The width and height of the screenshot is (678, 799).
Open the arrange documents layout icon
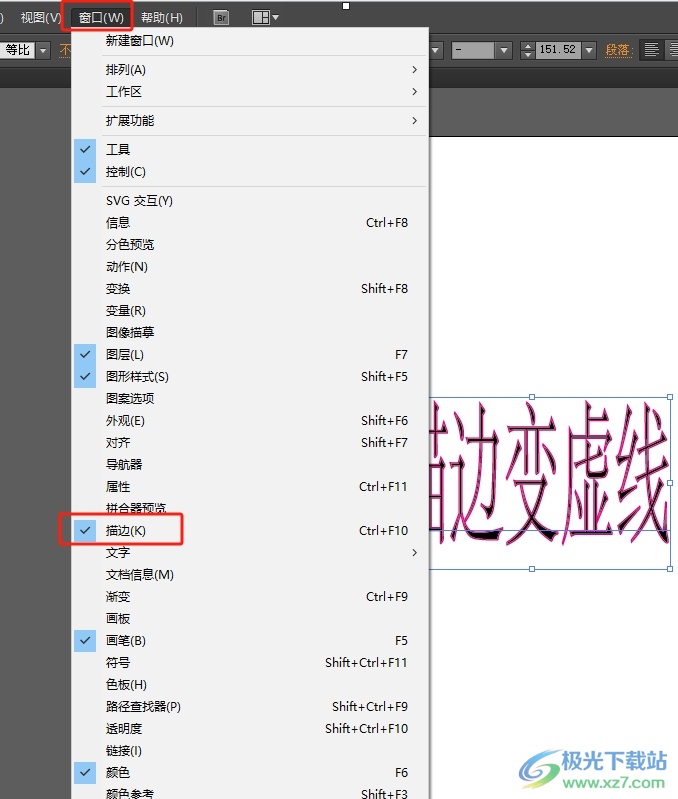(265, 18)
